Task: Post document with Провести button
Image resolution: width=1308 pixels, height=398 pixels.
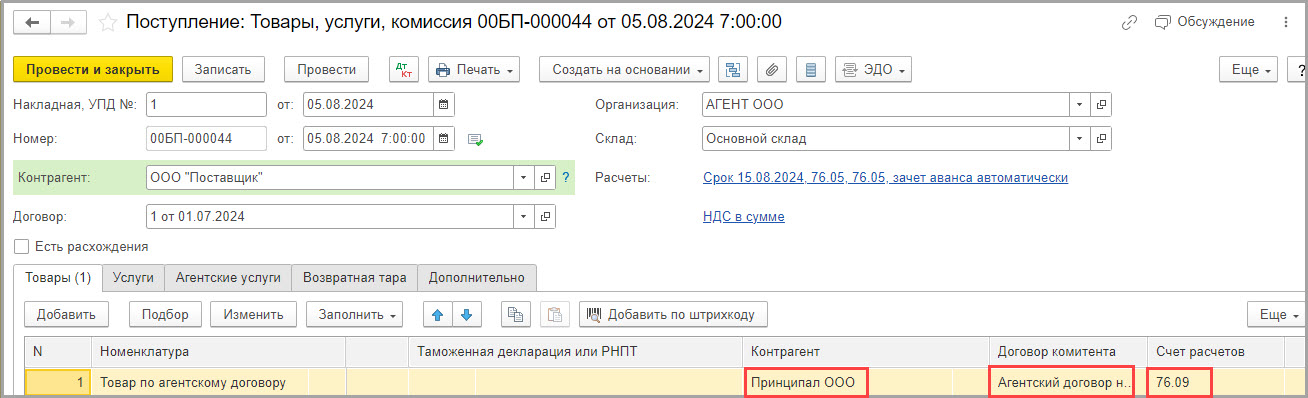Action: point(327,69)
